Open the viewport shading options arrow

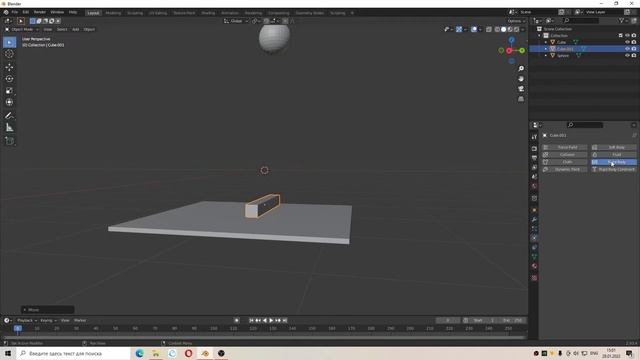(x=523, y=29)
